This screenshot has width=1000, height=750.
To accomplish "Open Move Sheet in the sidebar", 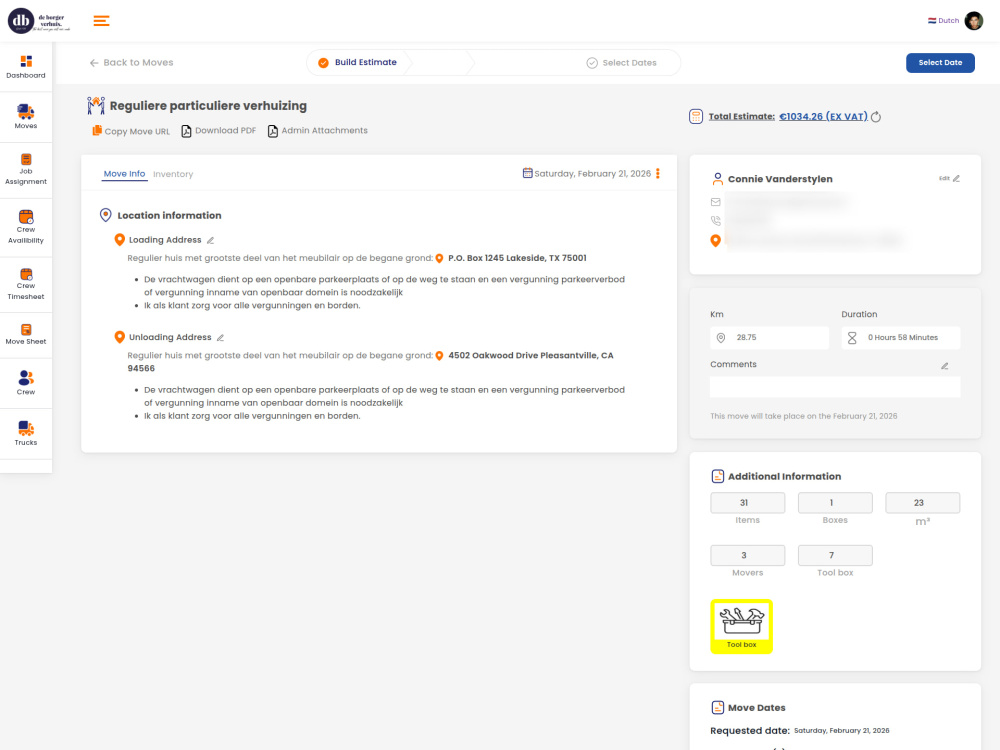I will [26, 334].
